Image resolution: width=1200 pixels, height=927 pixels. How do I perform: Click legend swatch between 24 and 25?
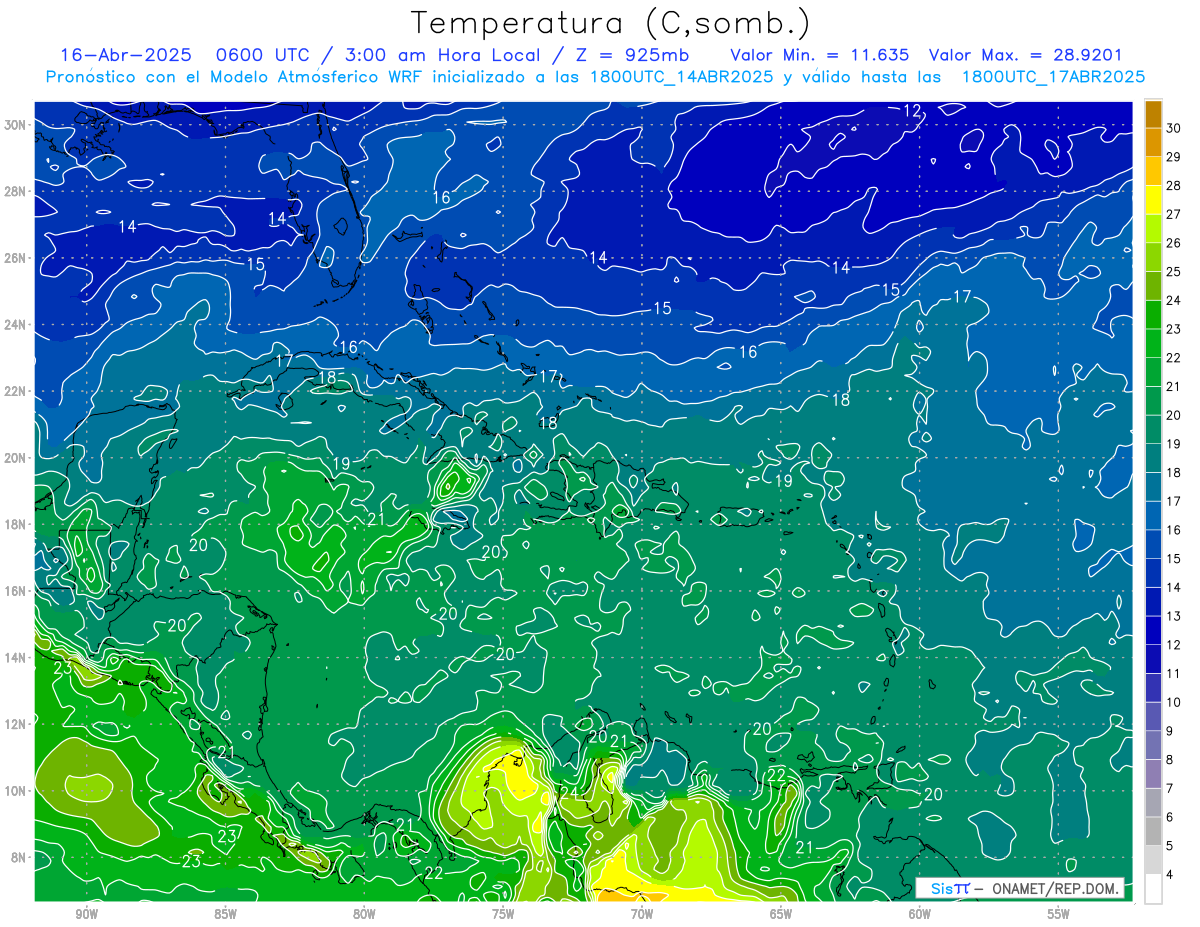click(1153, 286)
